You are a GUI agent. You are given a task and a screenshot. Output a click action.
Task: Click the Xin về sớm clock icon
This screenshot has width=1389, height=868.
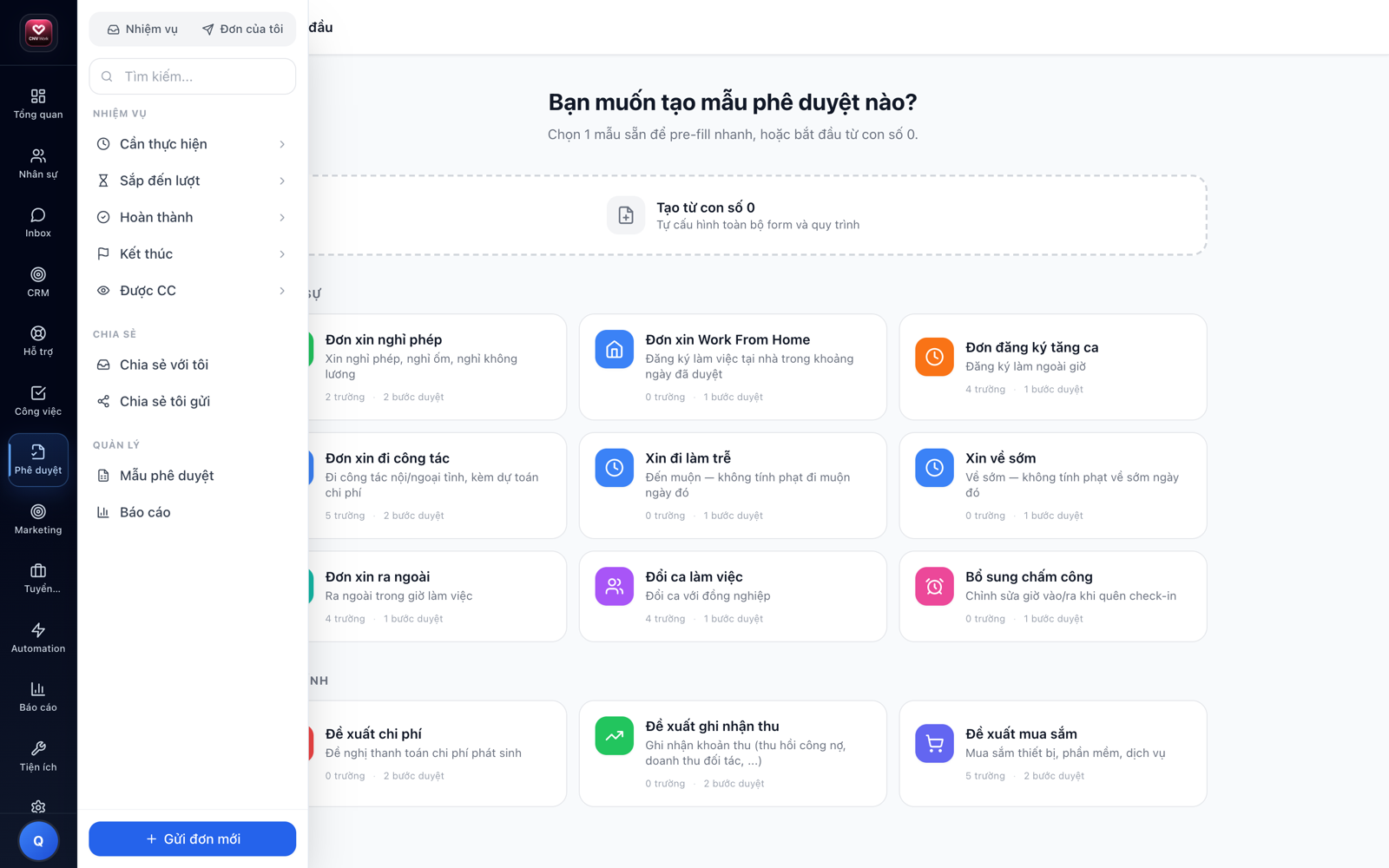coord(934,468)
